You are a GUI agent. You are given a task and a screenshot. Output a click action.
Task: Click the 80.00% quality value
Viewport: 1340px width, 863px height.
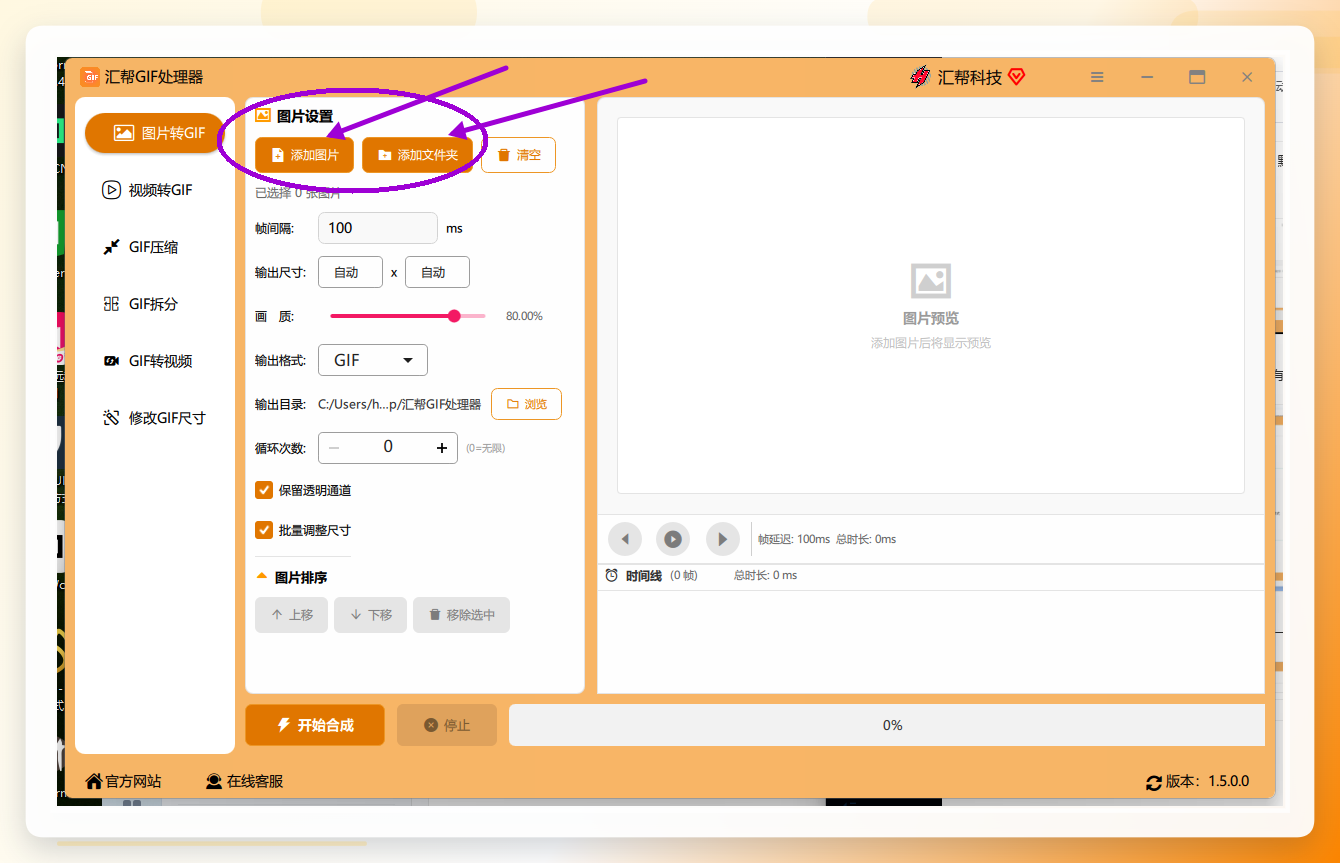pyautogui.click(x=524, y=316)
